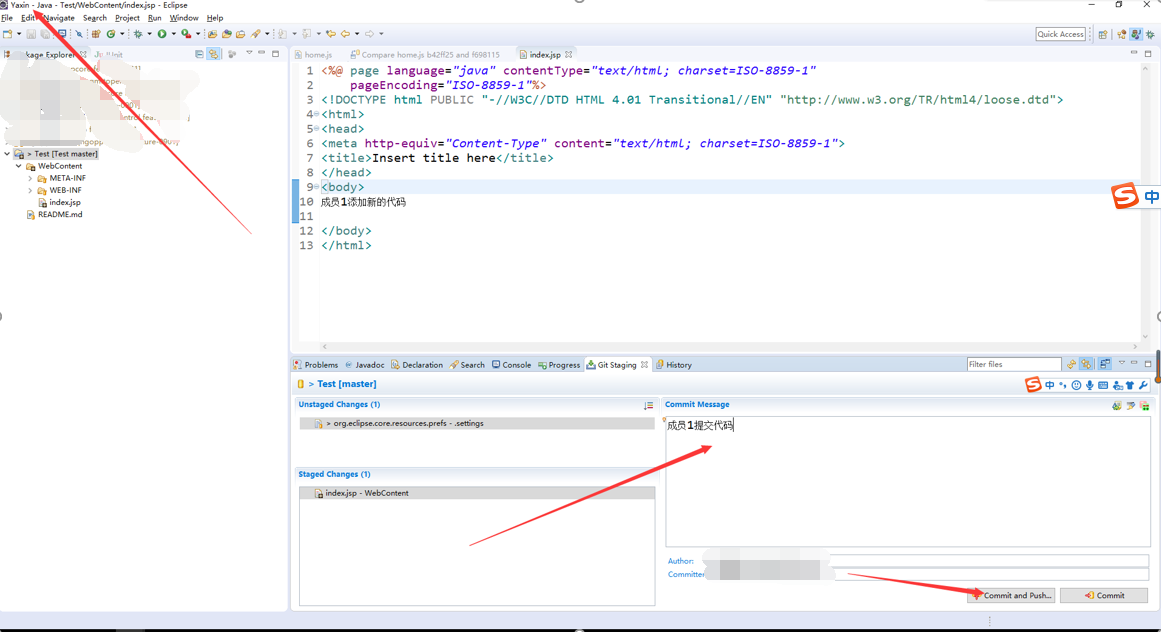Click Last Edit Location arrow icon
The height and width of the screenshot is (632, 1161).
330,34
